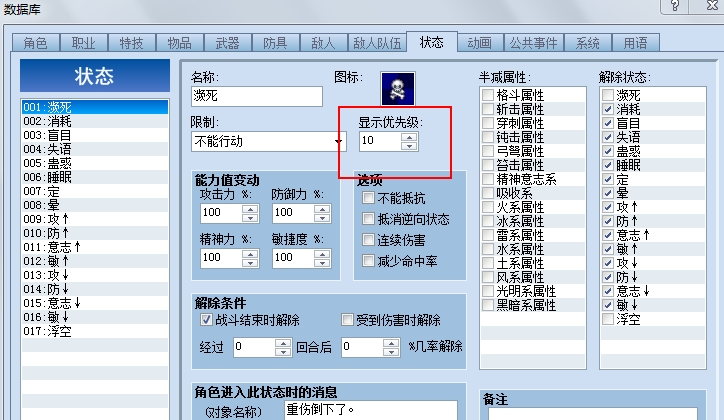Image resolution: width=724 pixels, height=420 pixels.
Task: Decrease 防御力 % with down arrow
Action: [322, 218]
